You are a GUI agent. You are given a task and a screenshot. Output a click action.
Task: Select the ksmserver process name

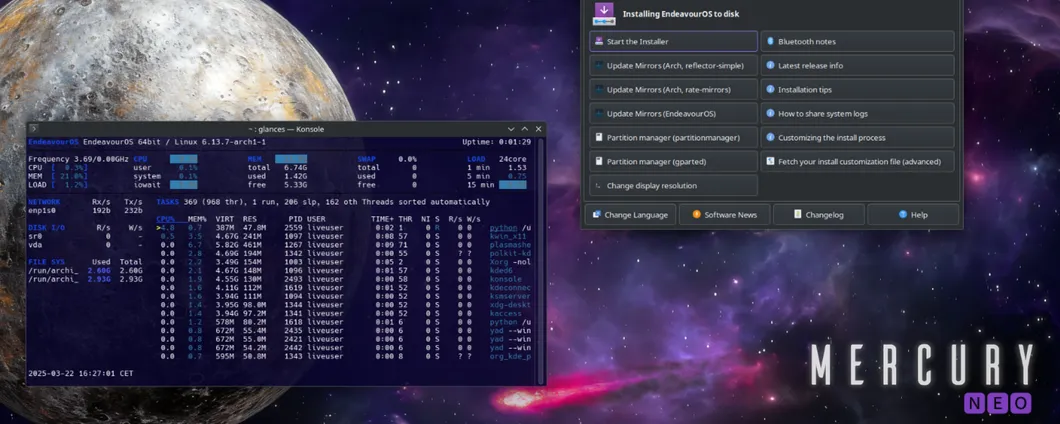[x=510, y=296]
